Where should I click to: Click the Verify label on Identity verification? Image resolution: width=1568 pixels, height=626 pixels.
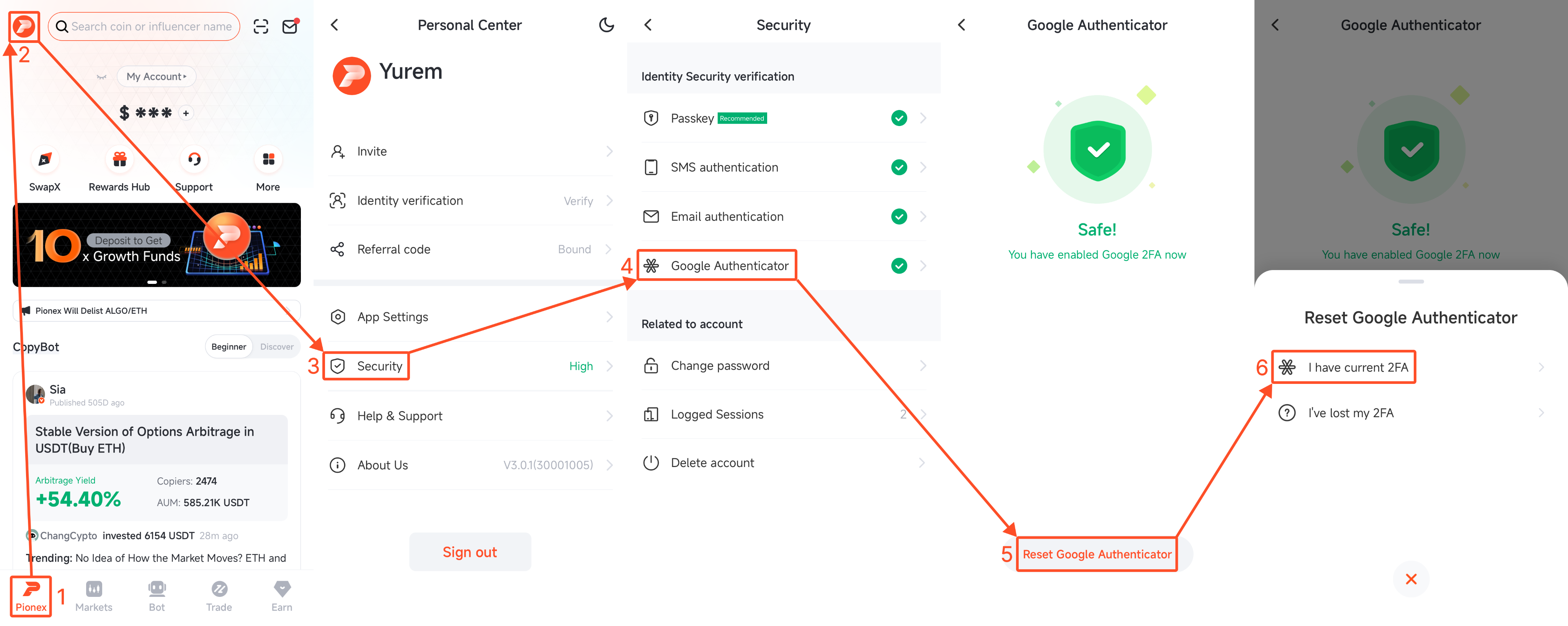pos(578,201)
